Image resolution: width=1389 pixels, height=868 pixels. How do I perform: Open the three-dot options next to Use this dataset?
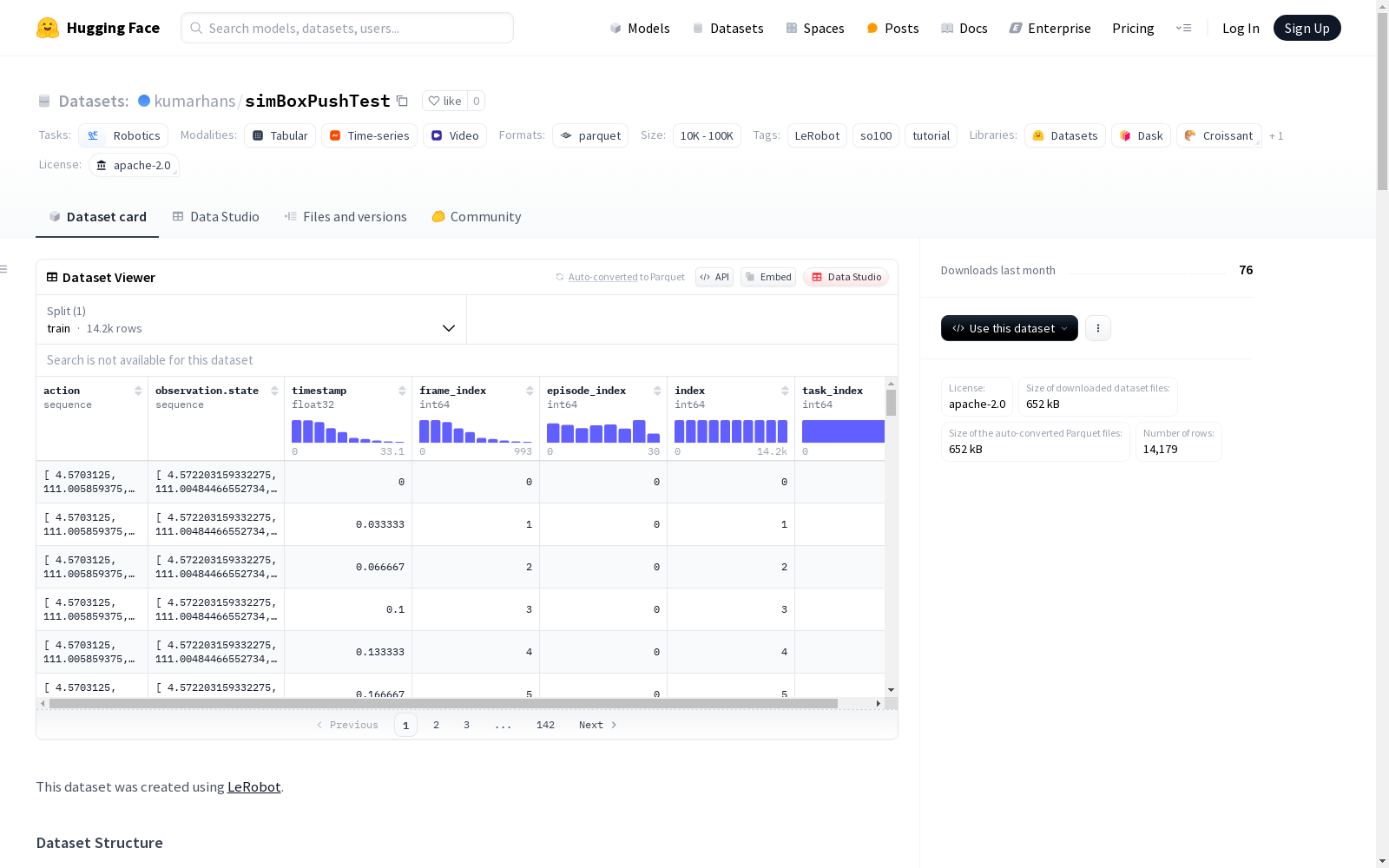pyautogui.click(x=1098, y=328)
